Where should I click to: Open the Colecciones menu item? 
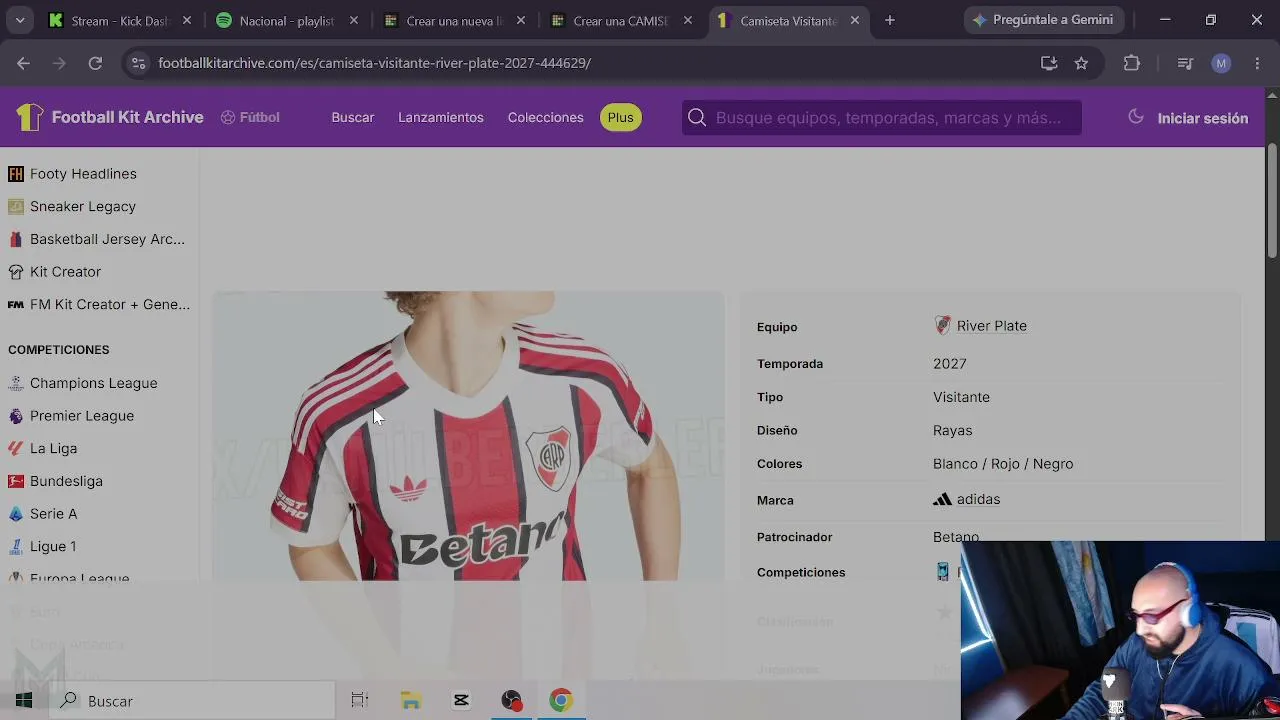[x=545, y=117]
